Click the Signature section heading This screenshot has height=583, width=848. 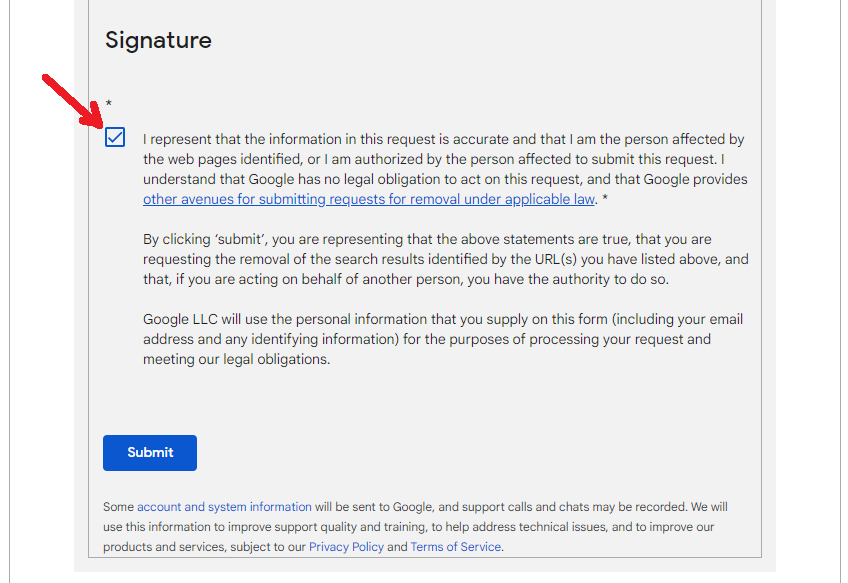[x=158, y=40]
